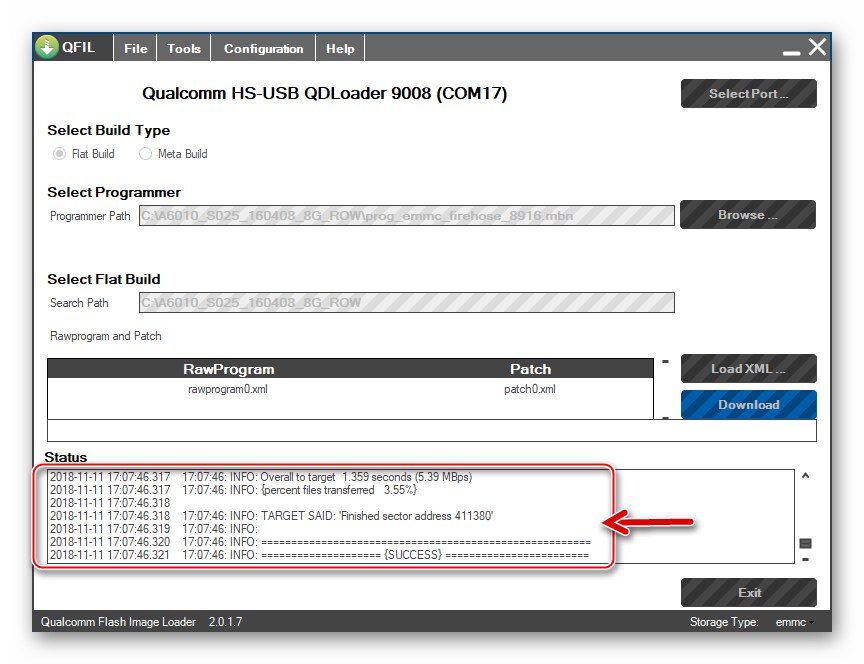Click Browse to choose programmer file
The width and height of the screenshot is (864, 664).
[748, 214]
